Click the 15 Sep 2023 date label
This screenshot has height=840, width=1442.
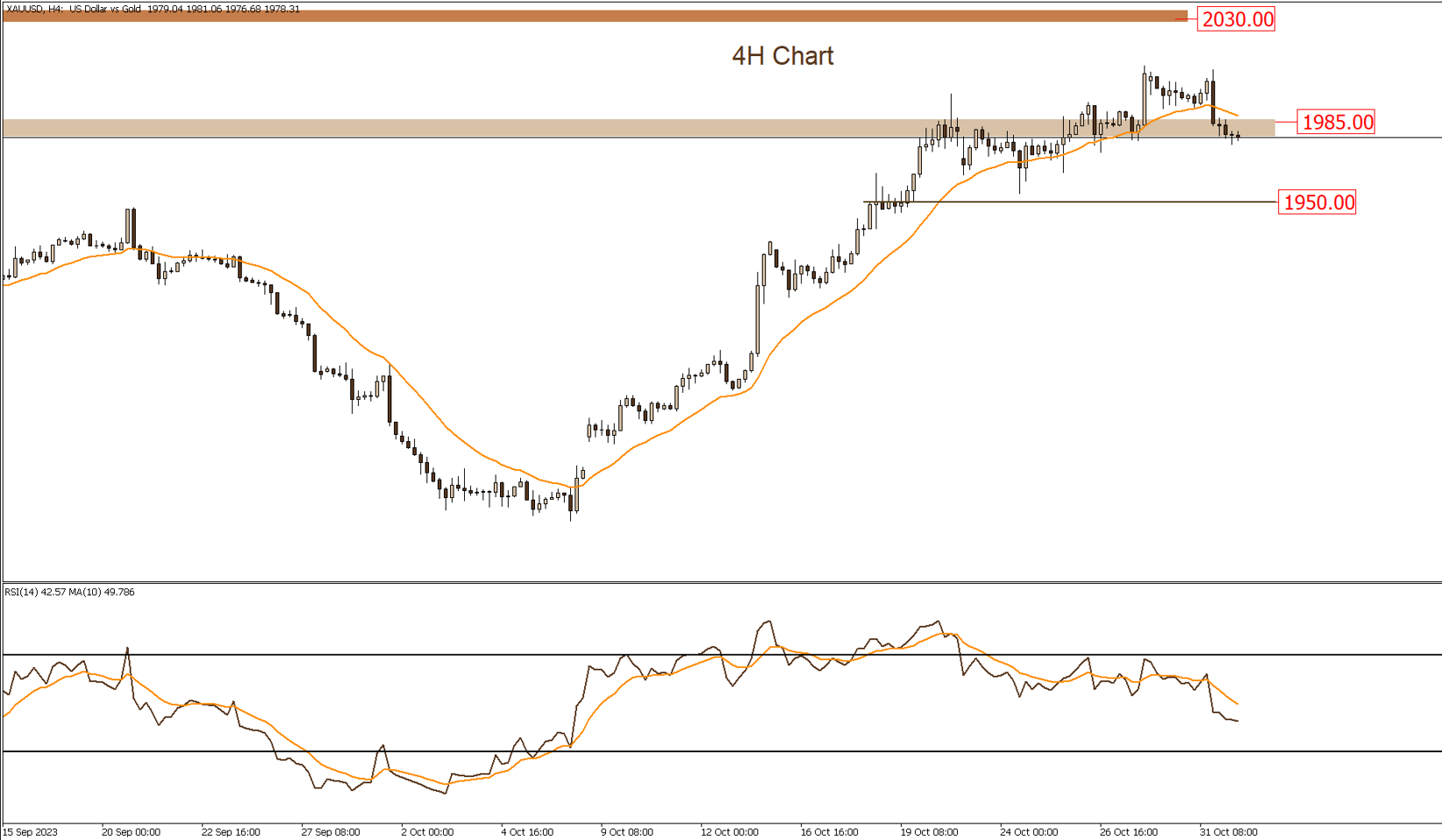pyautogui.click(x=31, y=831)
